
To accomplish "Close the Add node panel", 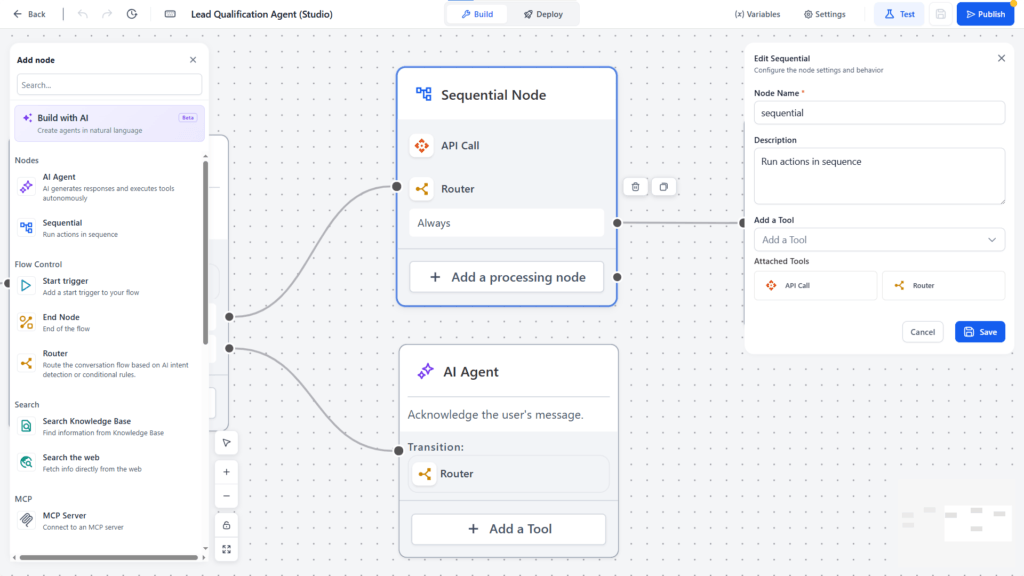I will tap(193, 59).
